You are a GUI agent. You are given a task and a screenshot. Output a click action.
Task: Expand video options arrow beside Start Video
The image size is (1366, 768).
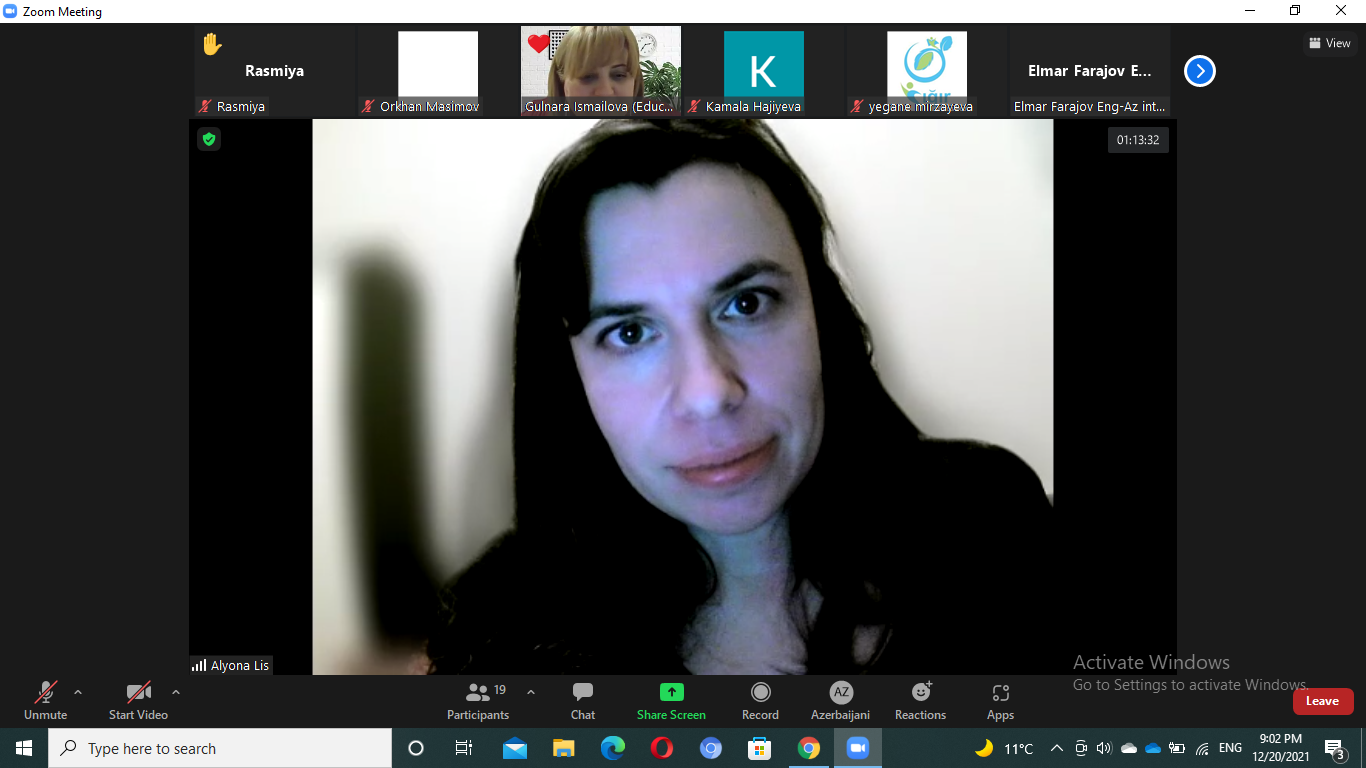click(176, 692)
